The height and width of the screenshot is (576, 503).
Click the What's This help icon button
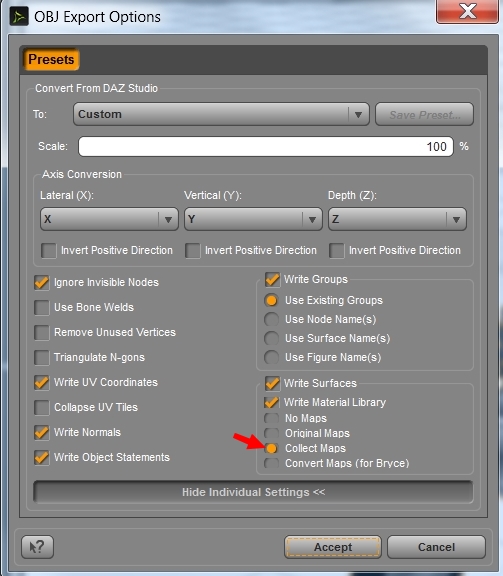tap(37, 547)
